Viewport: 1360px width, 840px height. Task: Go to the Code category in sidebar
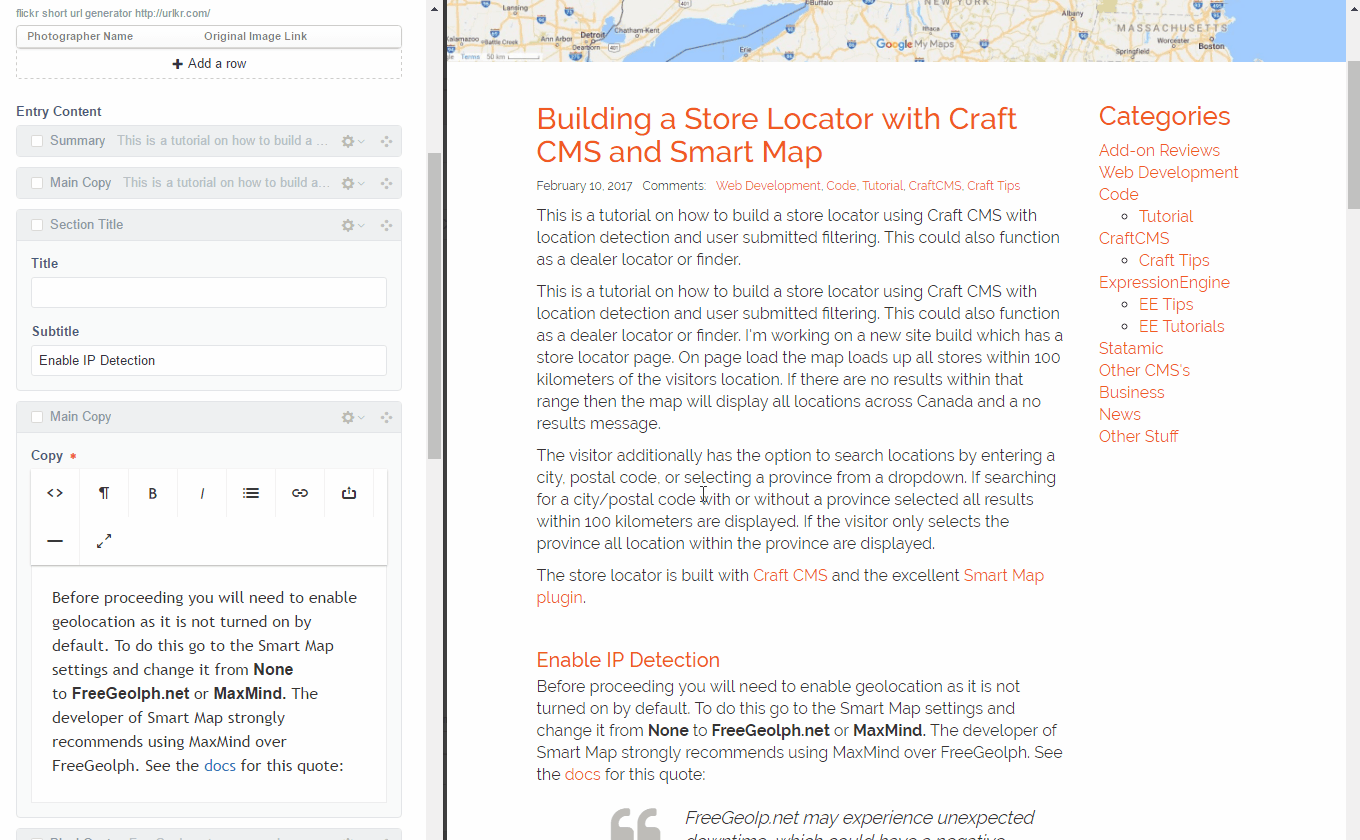point(1118,194)
